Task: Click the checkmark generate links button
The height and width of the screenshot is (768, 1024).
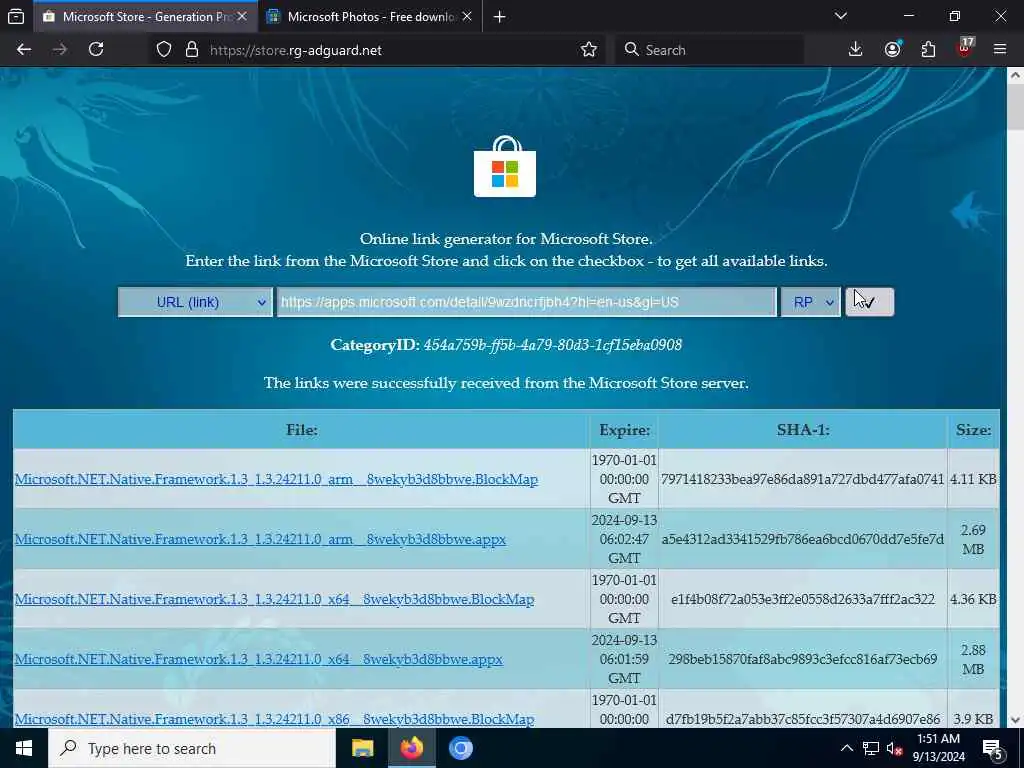Action: point(869,302)
